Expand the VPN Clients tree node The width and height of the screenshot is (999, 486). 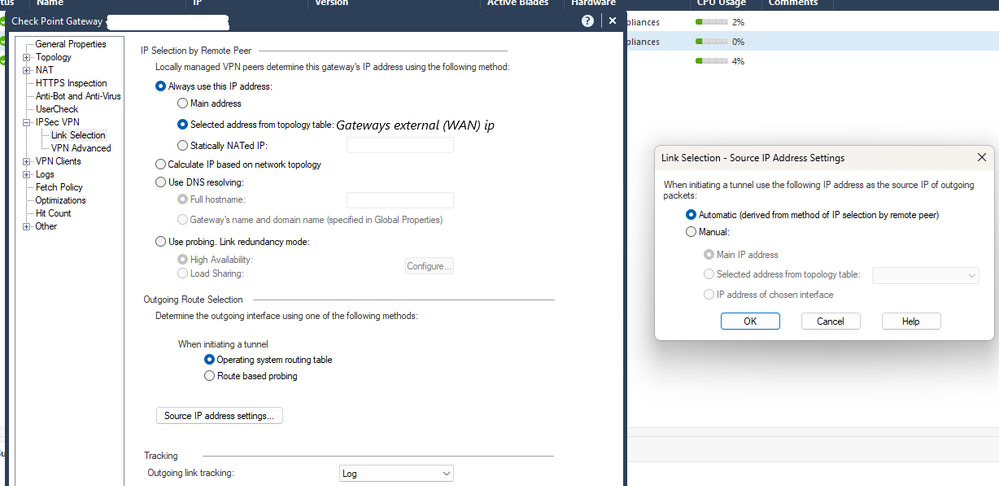pos(27,161)
